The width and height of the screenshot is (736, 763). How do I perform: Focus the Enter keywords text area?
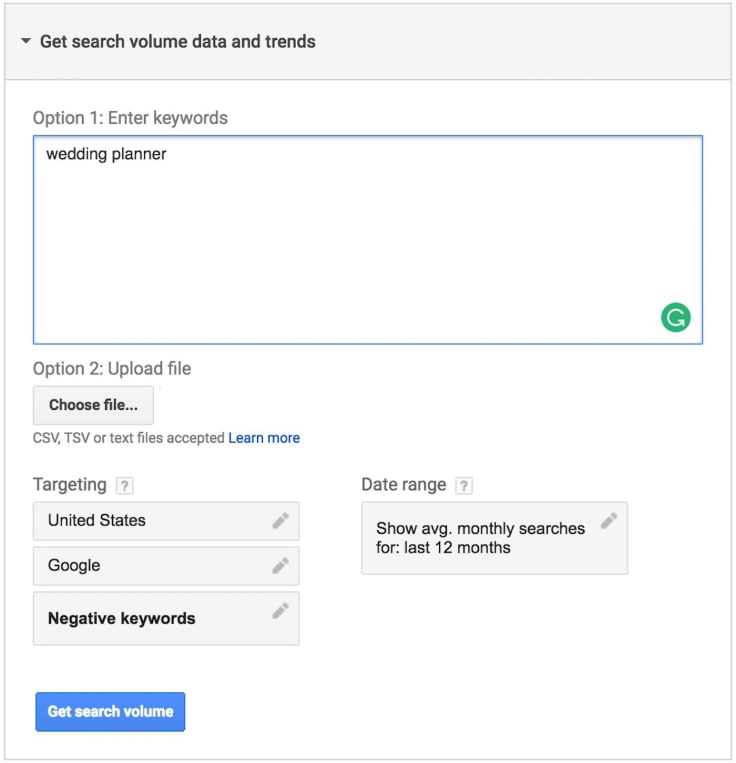point(368,240)
